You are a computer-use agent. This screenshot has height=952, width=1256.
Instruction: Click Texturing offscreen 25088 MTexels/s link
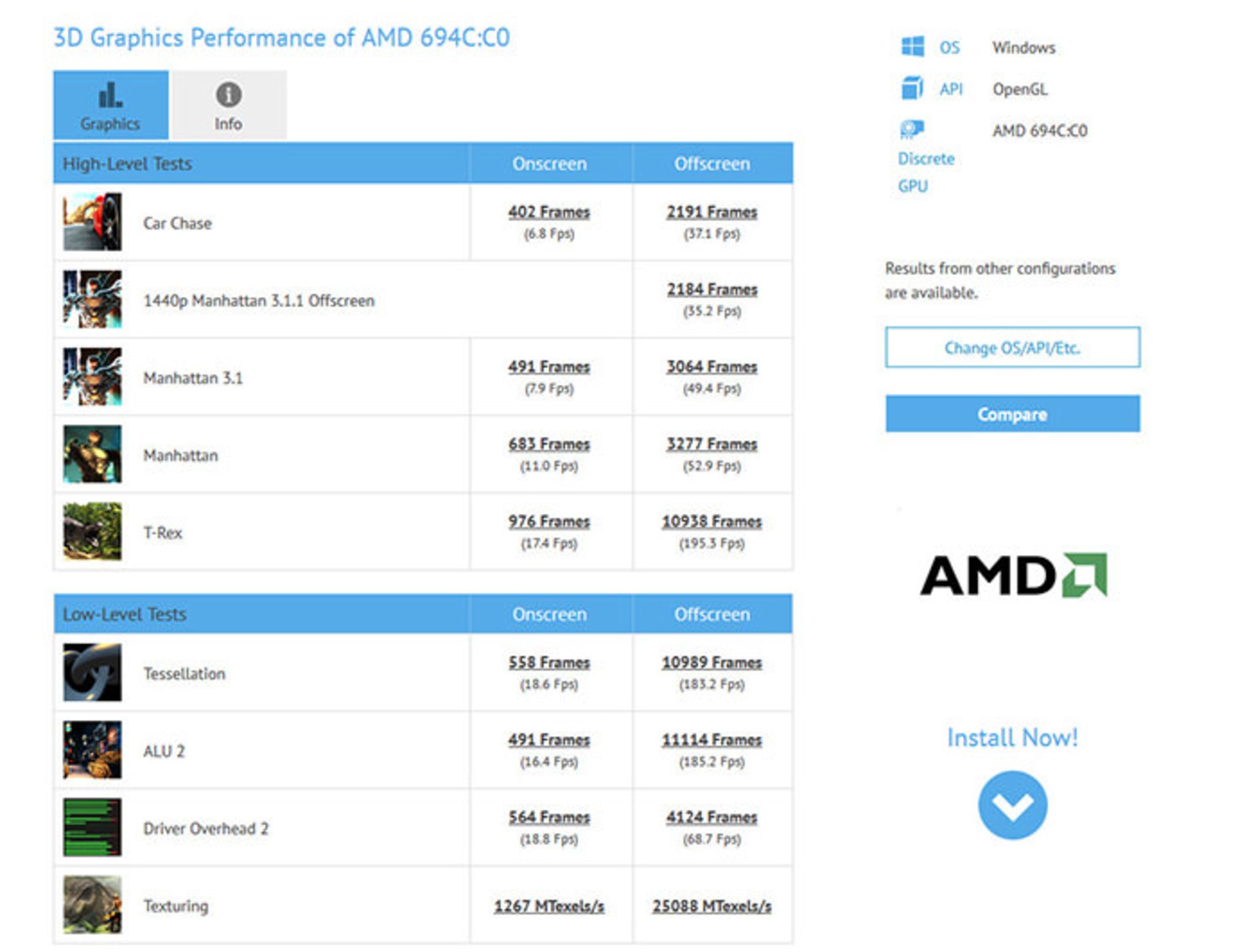(712, 906)
